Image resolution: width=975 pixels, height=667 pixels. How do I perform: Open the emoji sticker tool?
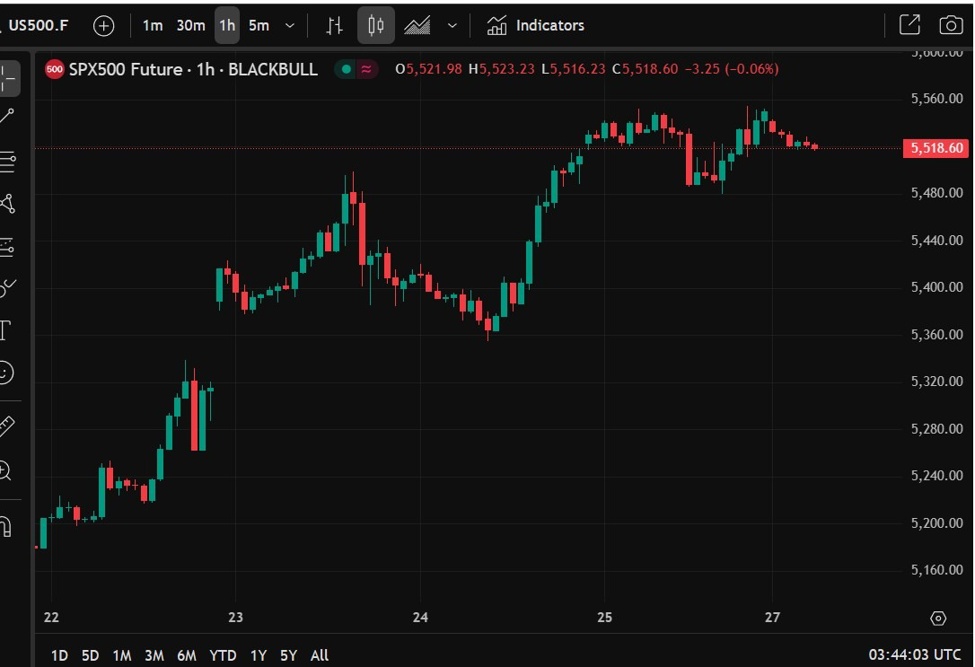pyautogui.click(x=9, y=373)
